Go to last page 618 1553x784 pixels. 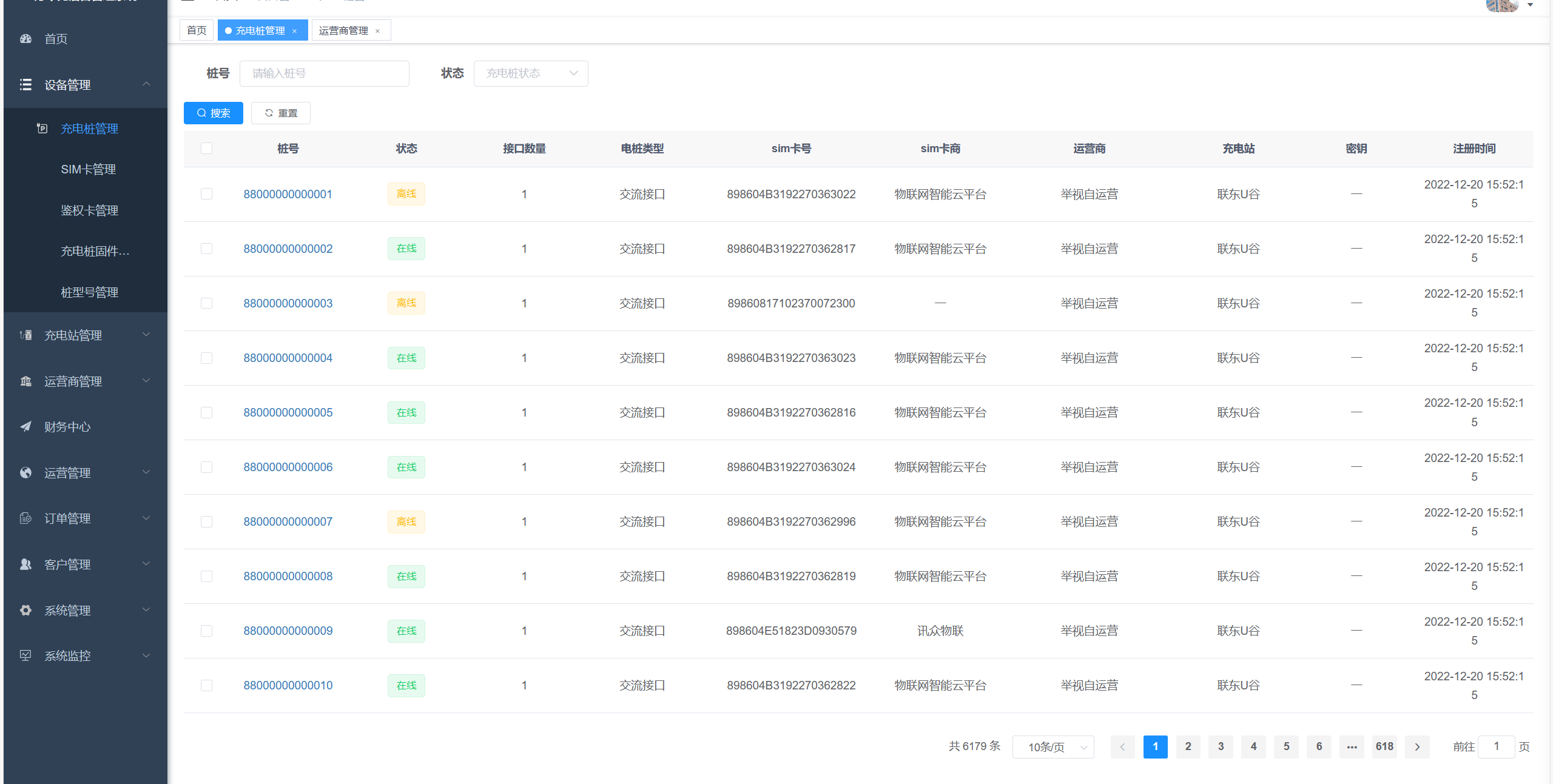(1385, 747)
